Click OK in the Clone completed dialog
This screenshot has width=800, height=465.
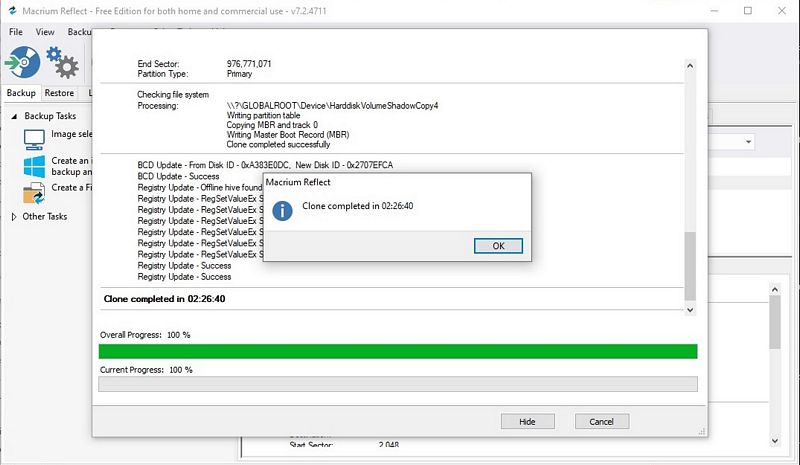(498, 246)
